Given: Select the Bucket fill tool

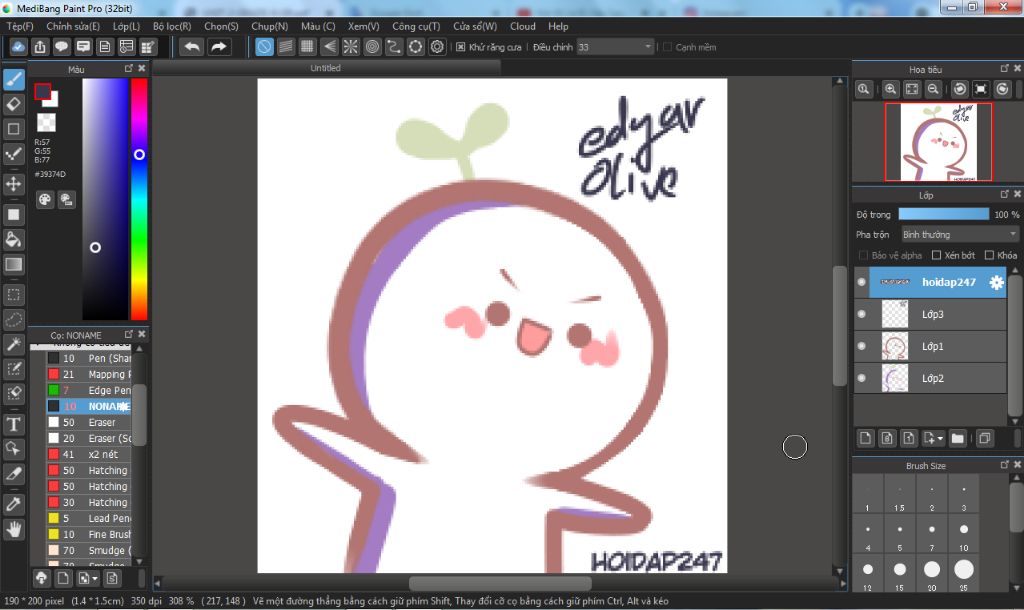Looking at the screenshot, I should [14, 240].
